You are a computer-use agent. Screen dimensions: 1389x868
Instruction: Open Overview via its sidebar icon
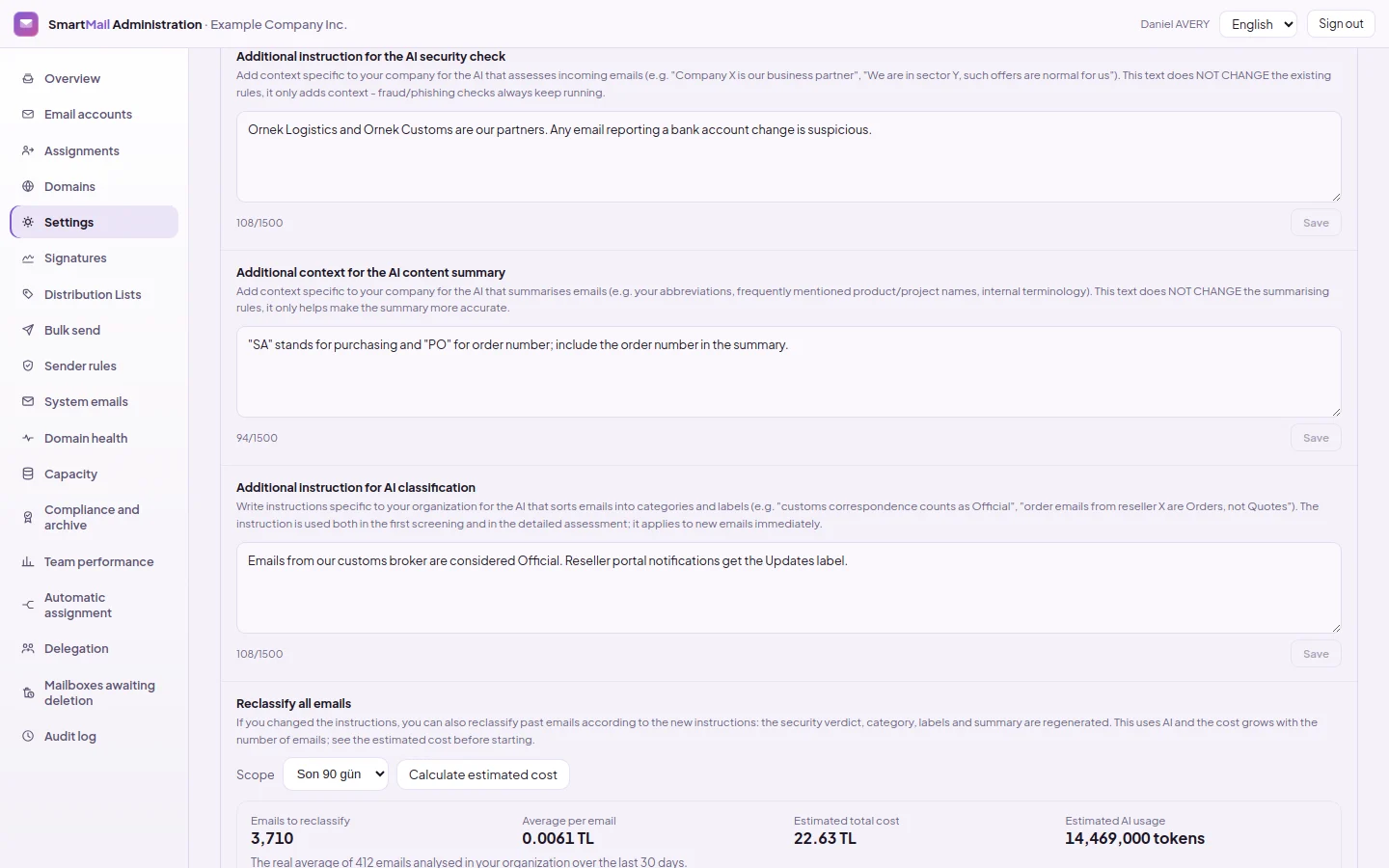point(28,79)
